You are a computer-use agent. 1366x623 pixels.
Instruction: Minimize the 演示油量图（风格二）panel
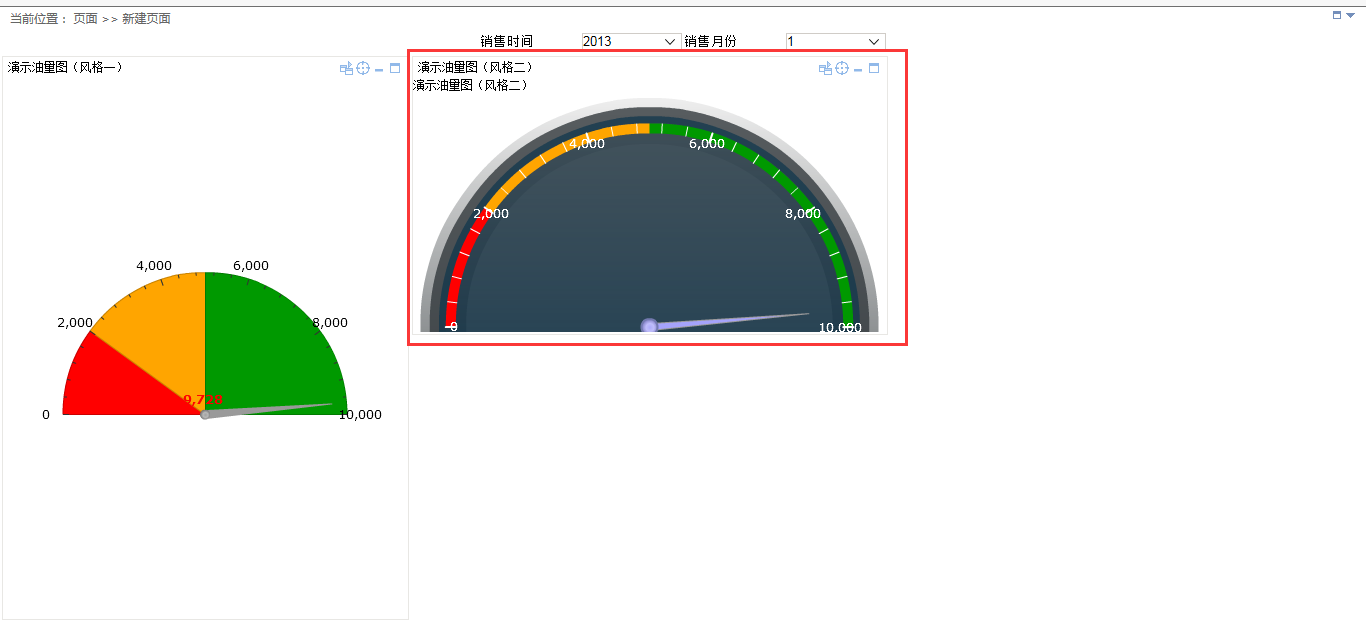858,70
